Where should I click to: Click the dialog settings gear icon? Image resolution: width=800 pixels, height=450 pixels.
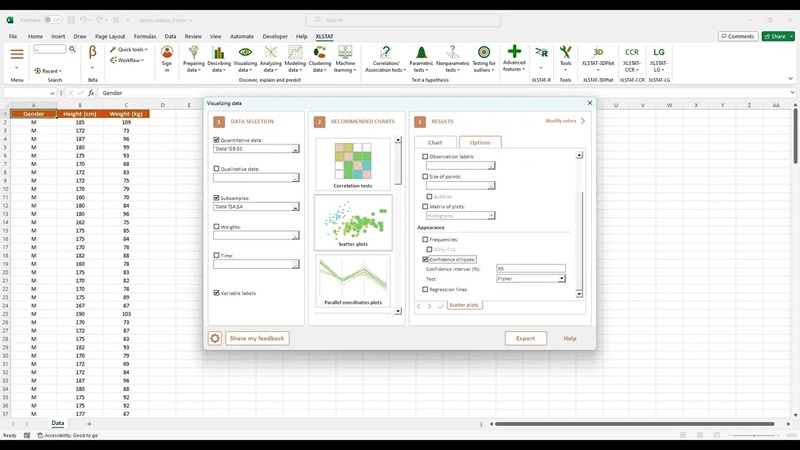point(215,338)
